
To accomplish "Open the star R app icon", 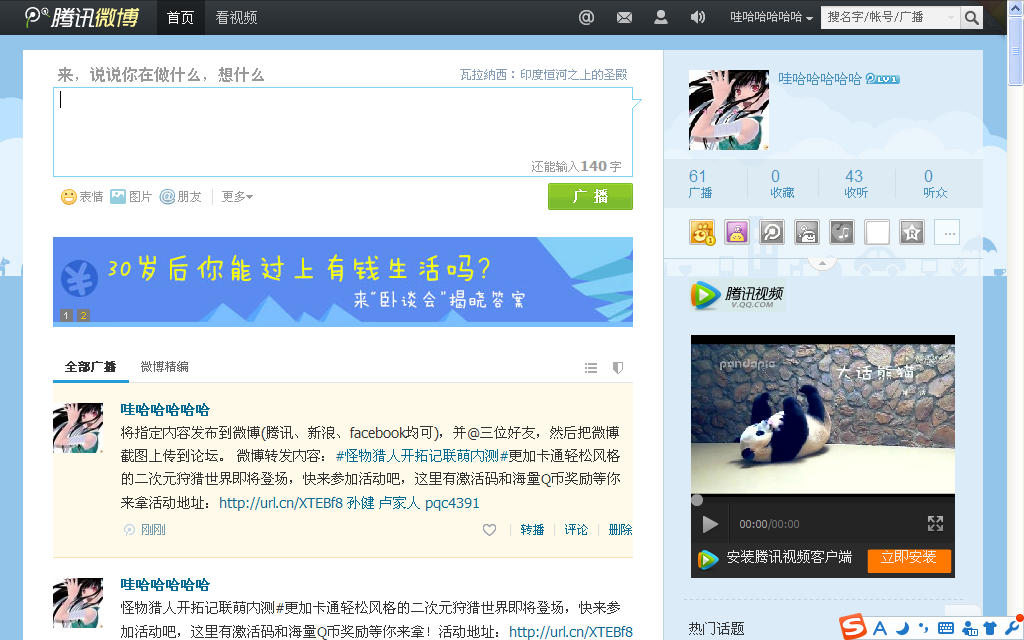I will 912,232.
